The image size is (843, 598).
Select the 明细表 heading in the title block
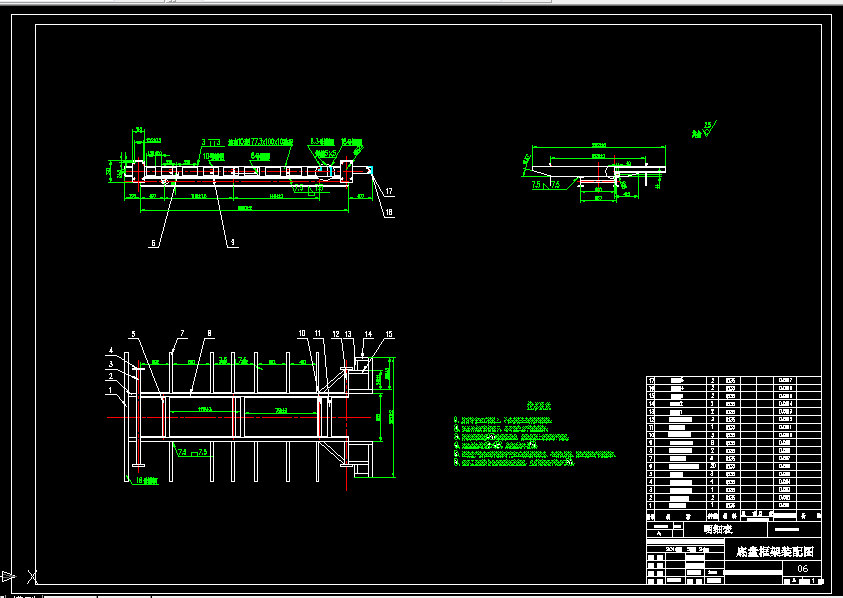718,529
